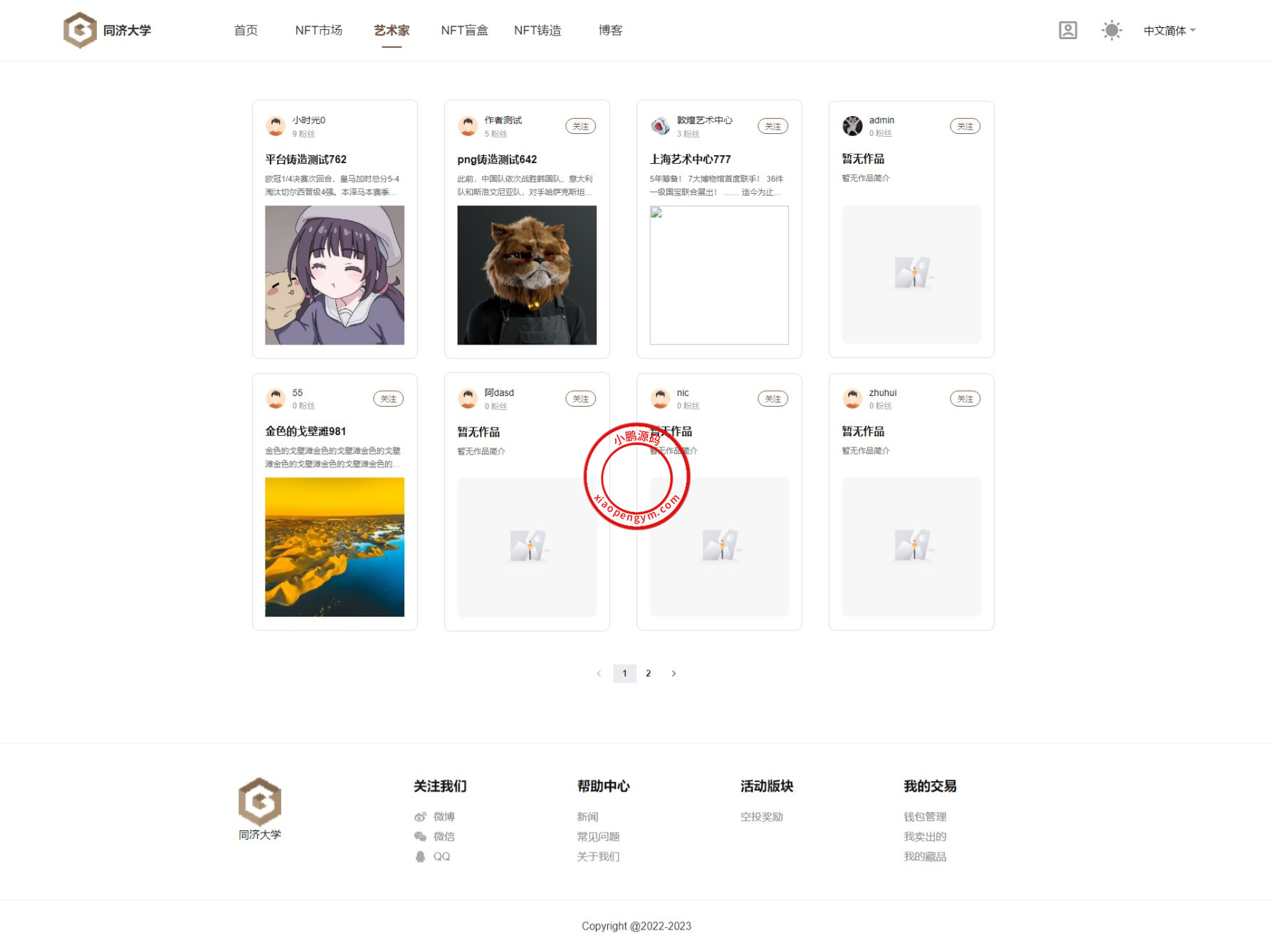Open the 钱包管理 footer link
The height and width of the screenshot is (952, 1273).
point(925,817)
